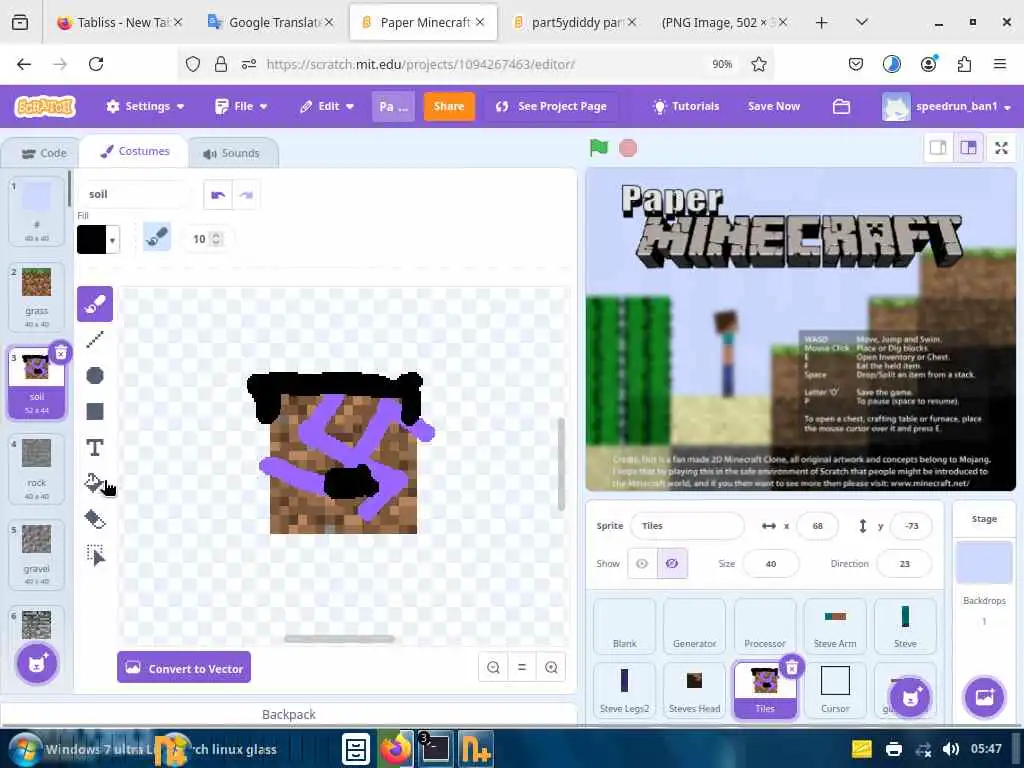
Task: Delete the Tiles sprite trash icon
Action: tap(792, 667)
